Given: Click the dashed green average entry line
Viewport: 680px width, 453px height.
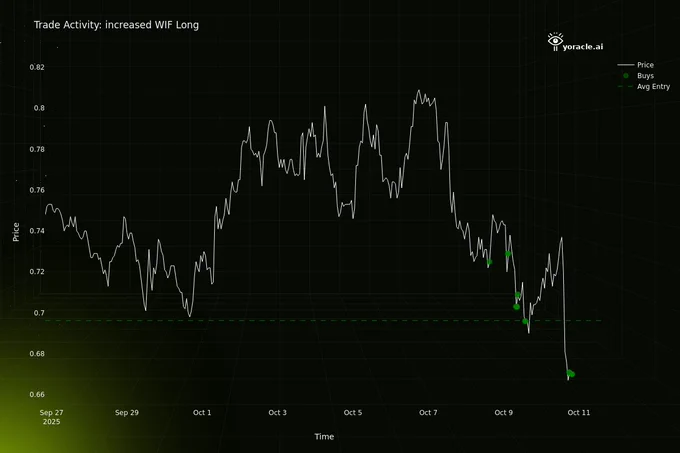Looking at the screenshot, I should 323,321.
